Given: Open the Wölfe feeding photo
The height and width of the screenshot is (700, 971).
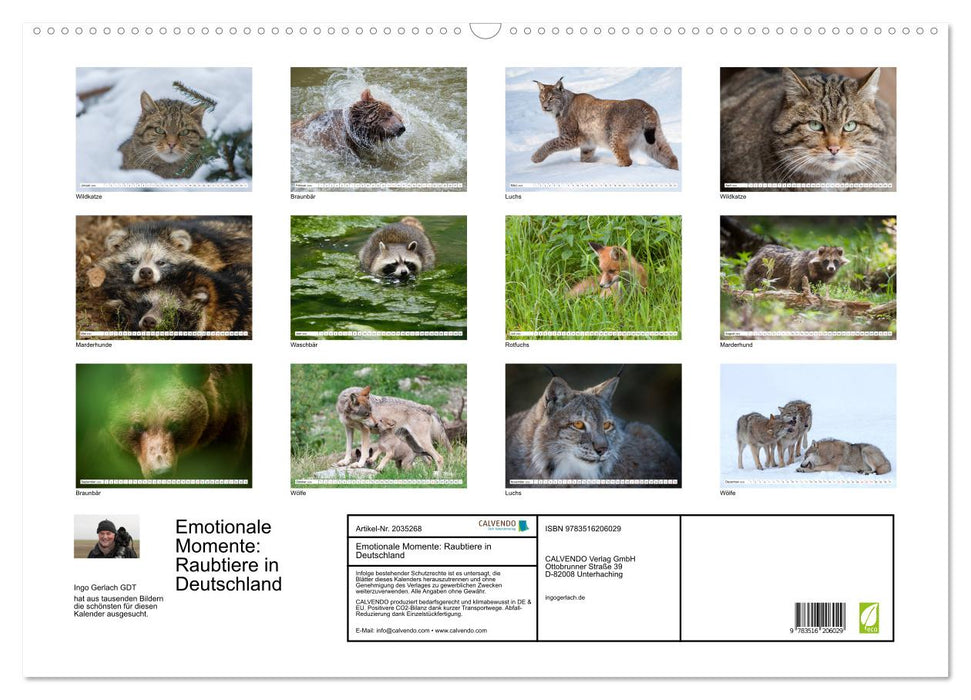Looking at the screenshot, I should click(378, 426).
